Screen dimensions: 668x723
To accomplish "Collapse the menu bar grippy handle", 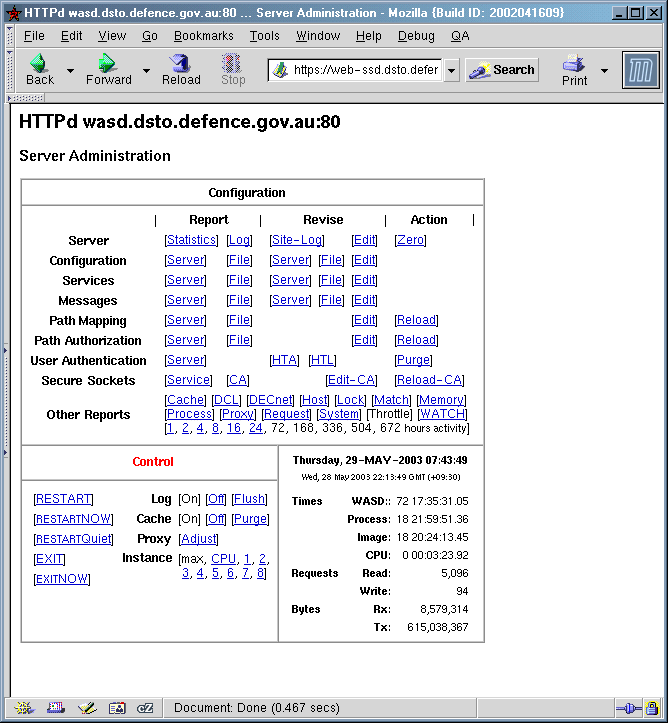I will coord(10,36).
